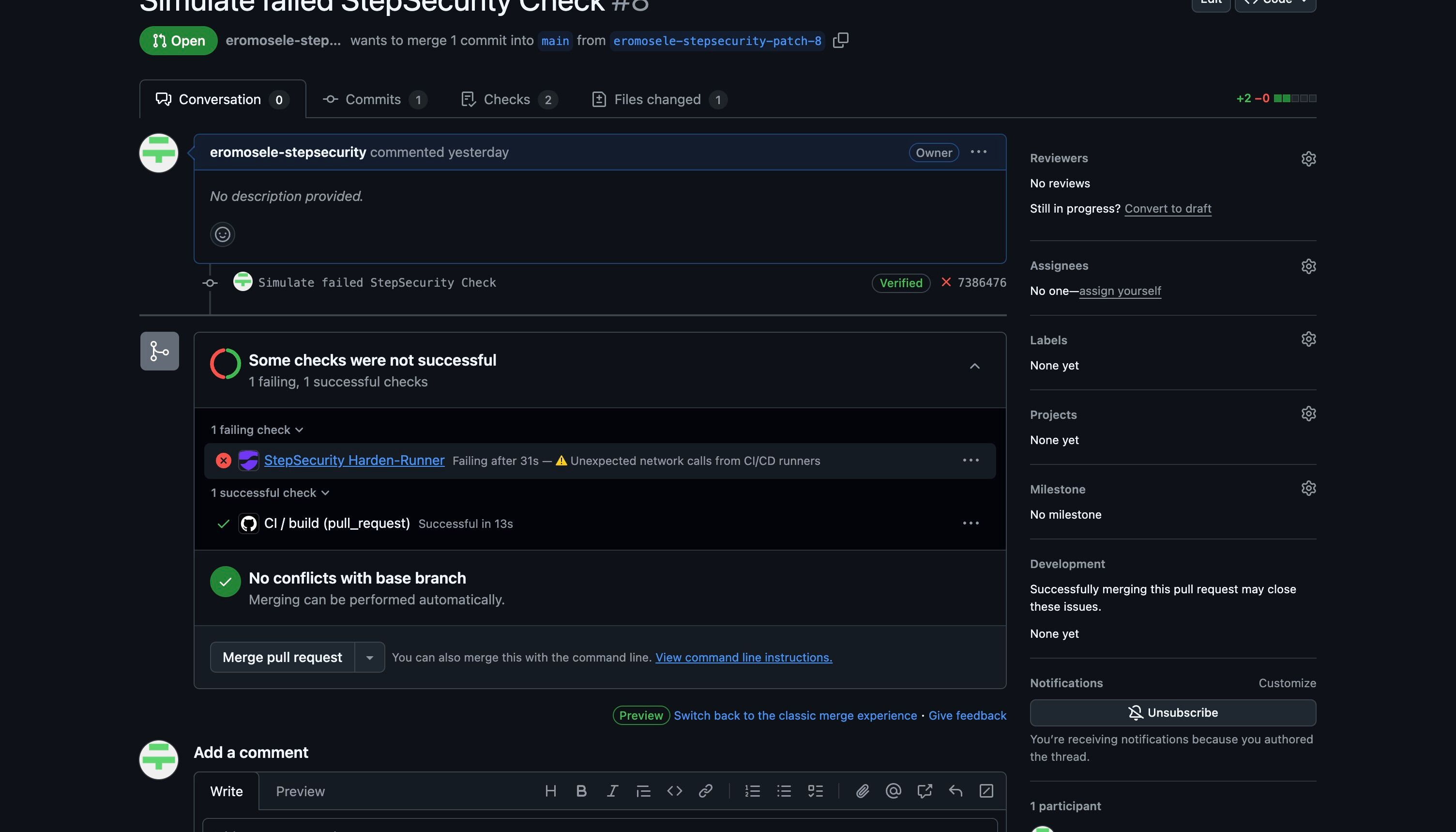Open View command line instructions link
This screenshot has height=832, width=1456.
coord(743,657)
